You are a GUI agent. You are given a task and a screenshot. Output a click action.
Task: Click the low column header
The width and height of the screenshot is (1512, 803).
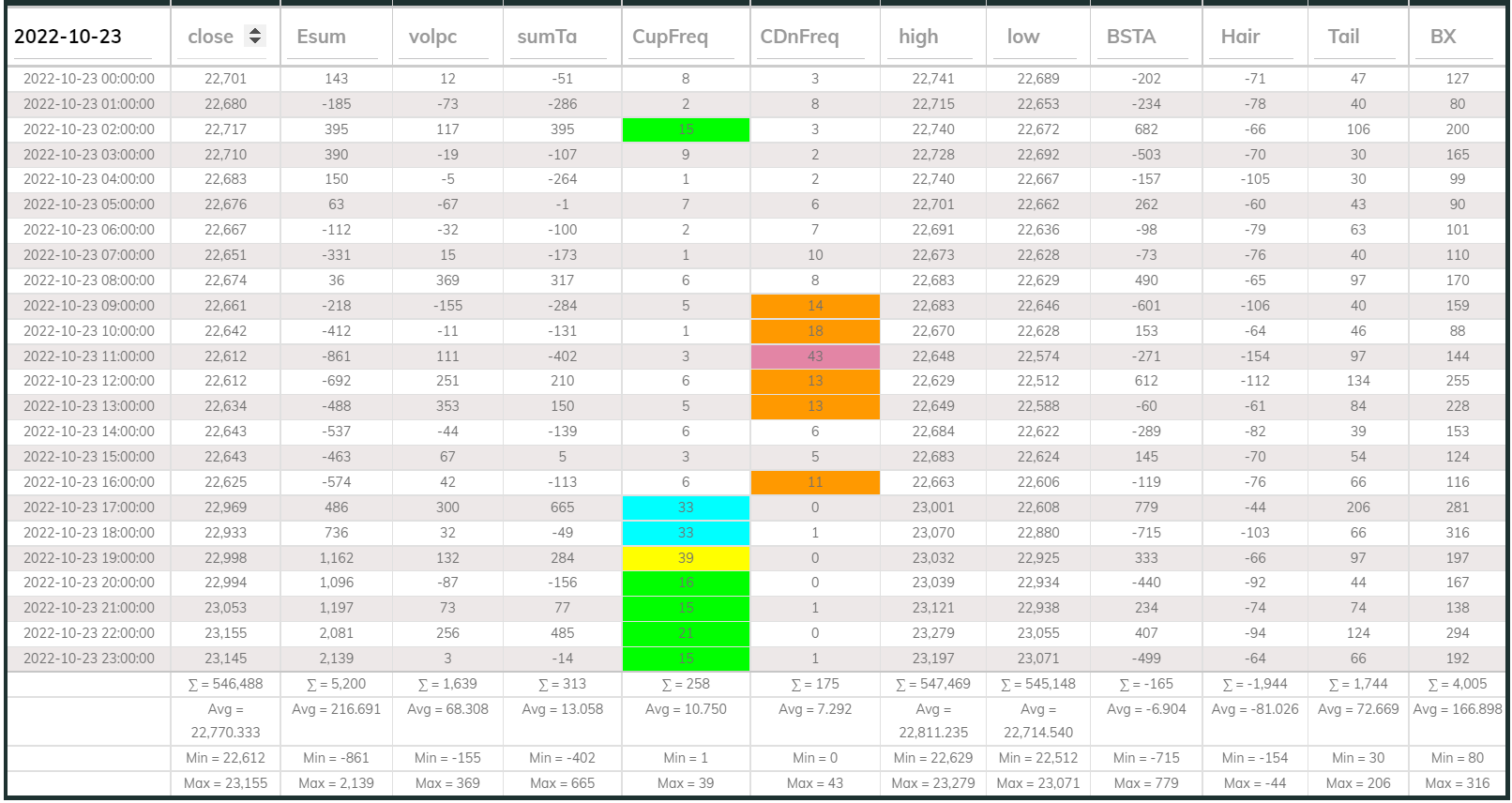coord(1022,37)
